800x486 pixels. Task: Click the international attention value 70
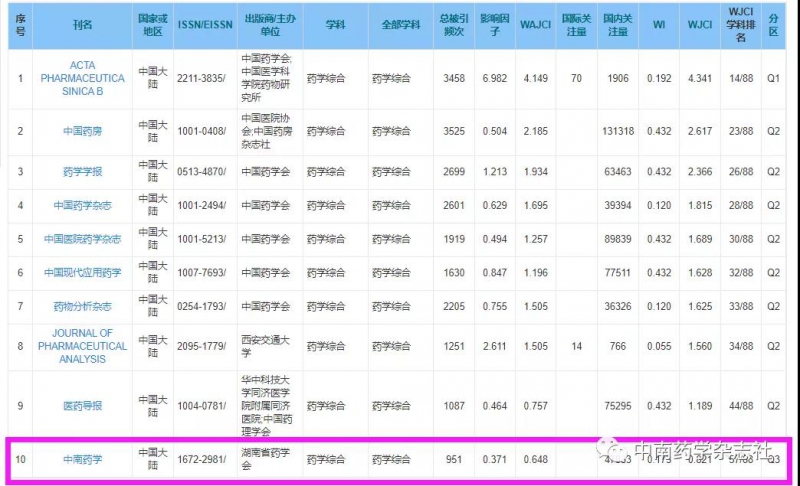coord(577,78)
